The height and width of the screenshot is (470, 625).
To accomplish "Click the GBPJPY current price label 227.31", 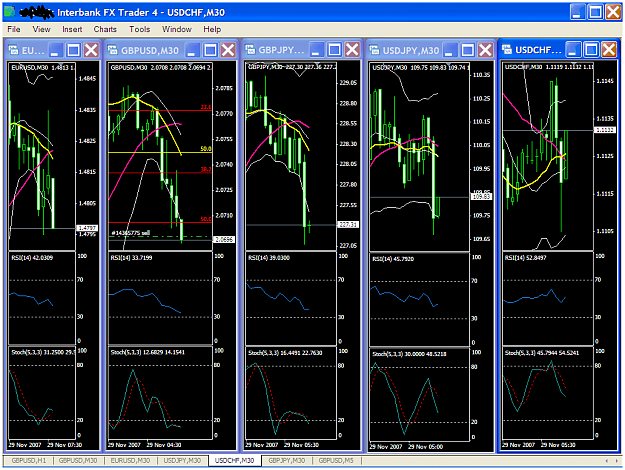I will click(348, 225).
